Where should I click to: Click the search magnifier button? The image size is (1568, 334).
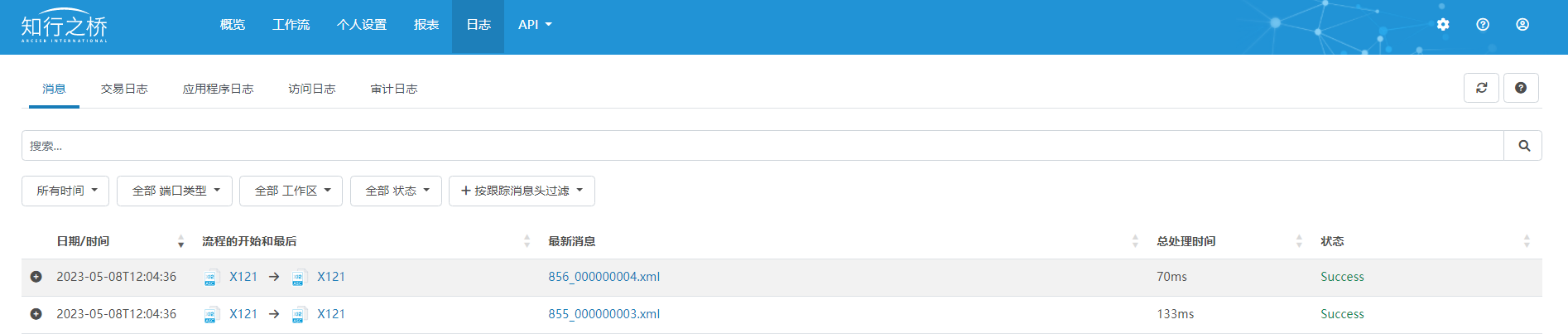click(1523, 146)
